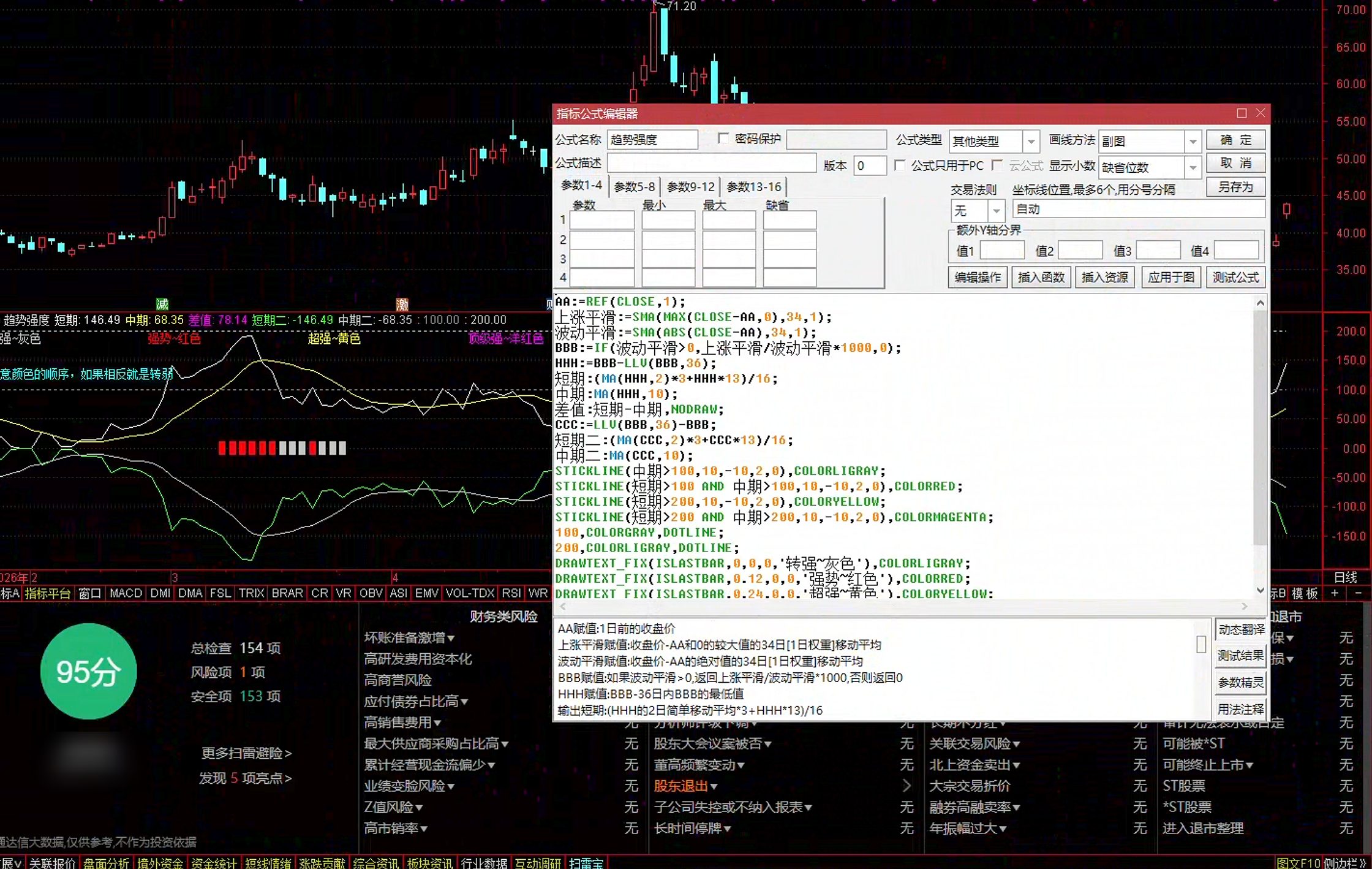The width and height of the screenshot is (1372, 869).
Task: Expand 股东退出 highlighted risk item
Action: coord(686,786)
